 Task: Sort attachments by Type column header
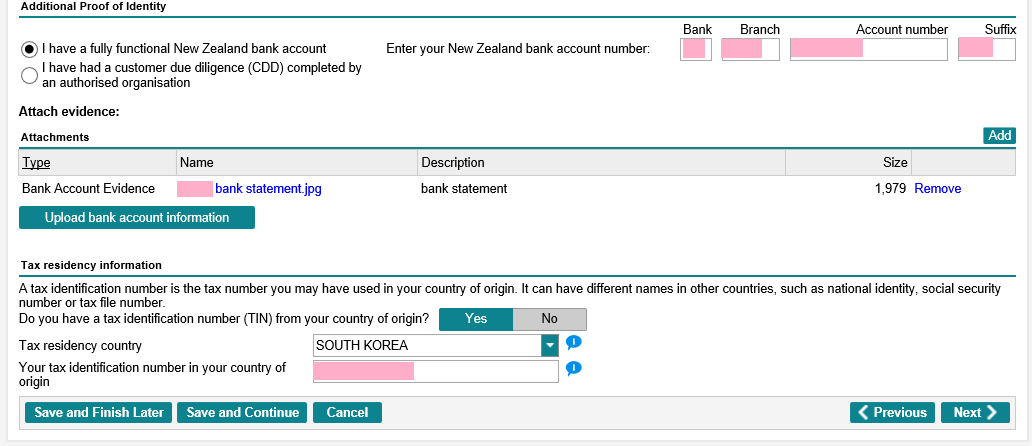coord(36,163)
